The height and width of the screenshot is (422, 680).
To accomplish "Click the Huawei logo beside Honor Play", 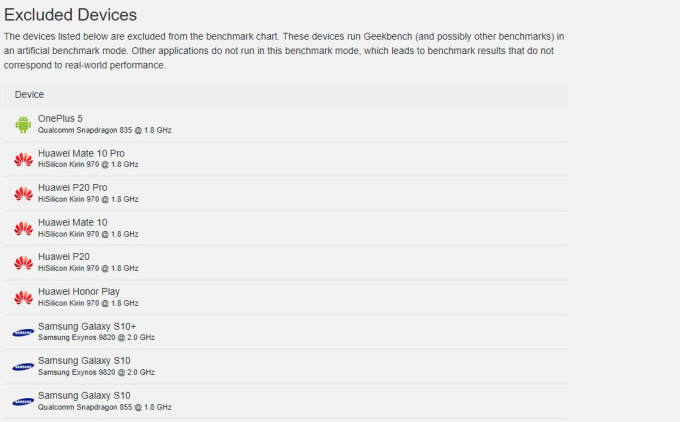I will click(x=23, y=298).
